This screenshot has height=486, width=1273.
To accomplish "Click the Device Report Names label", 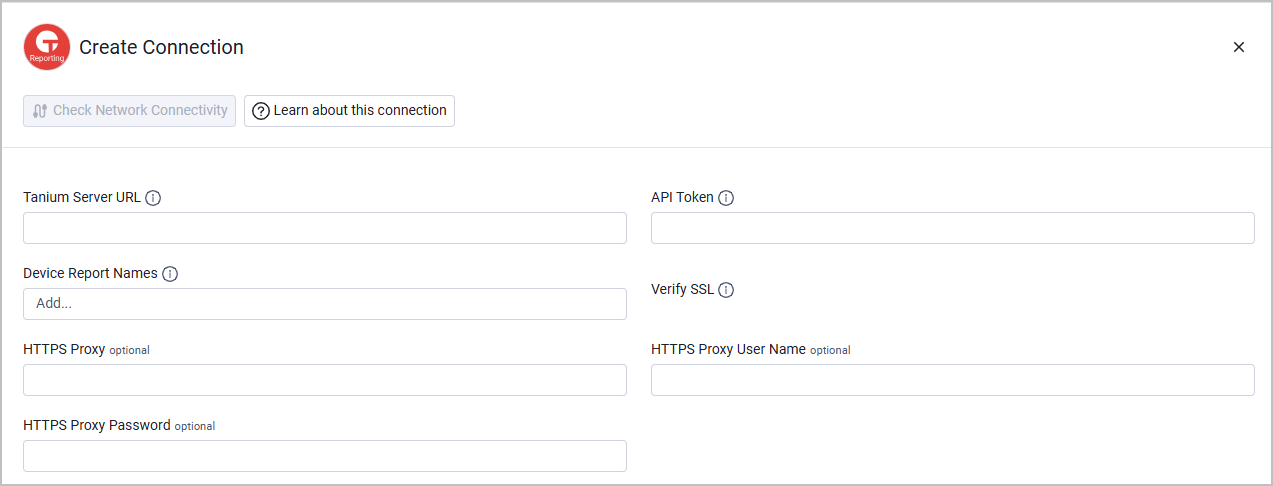I will click(90, 273).
